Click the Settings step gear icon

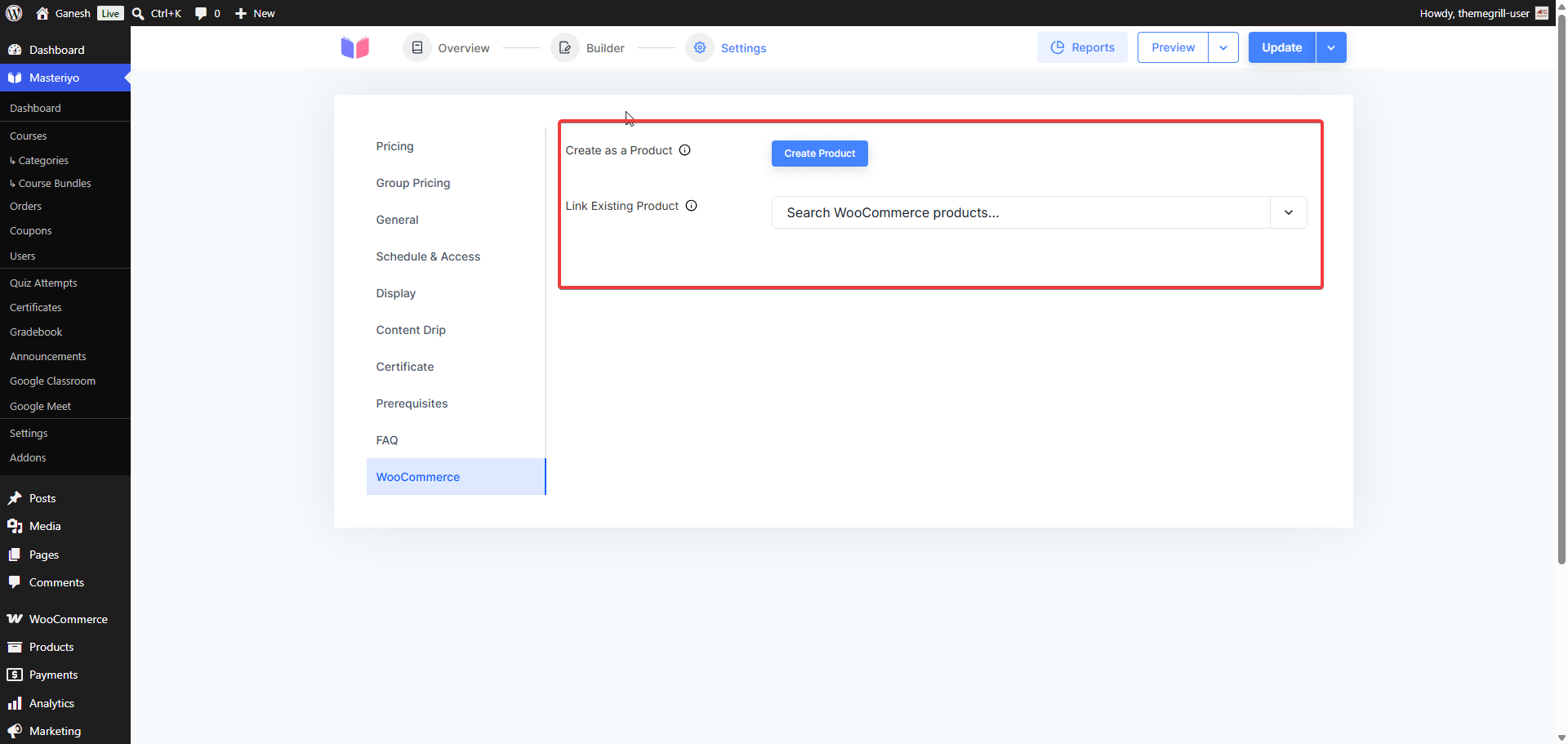point(700,47)
